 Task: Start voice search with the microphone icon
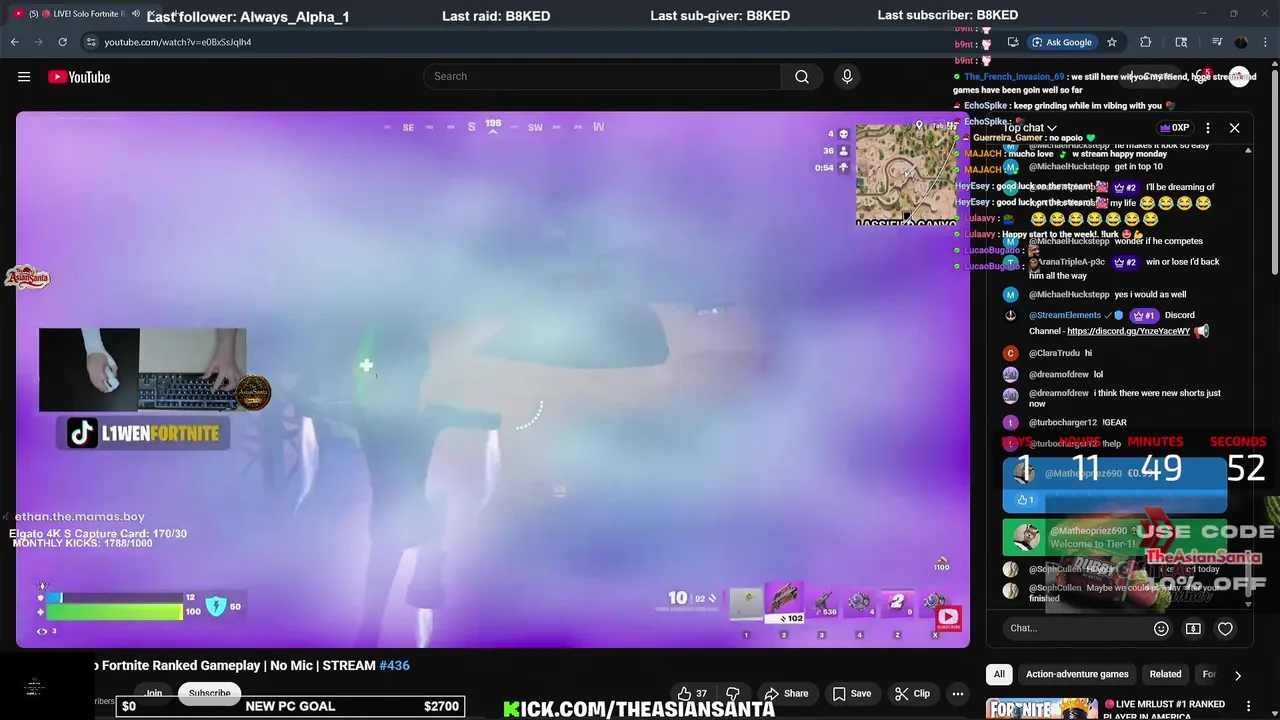point(847,76)
